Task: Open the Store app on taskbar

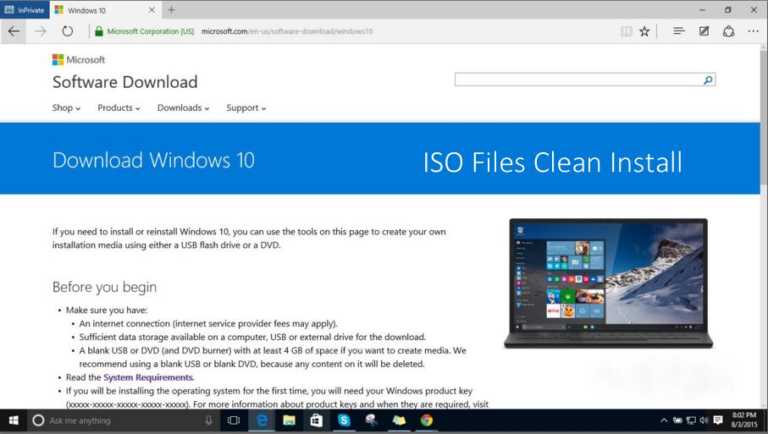Action: point(316,420)
